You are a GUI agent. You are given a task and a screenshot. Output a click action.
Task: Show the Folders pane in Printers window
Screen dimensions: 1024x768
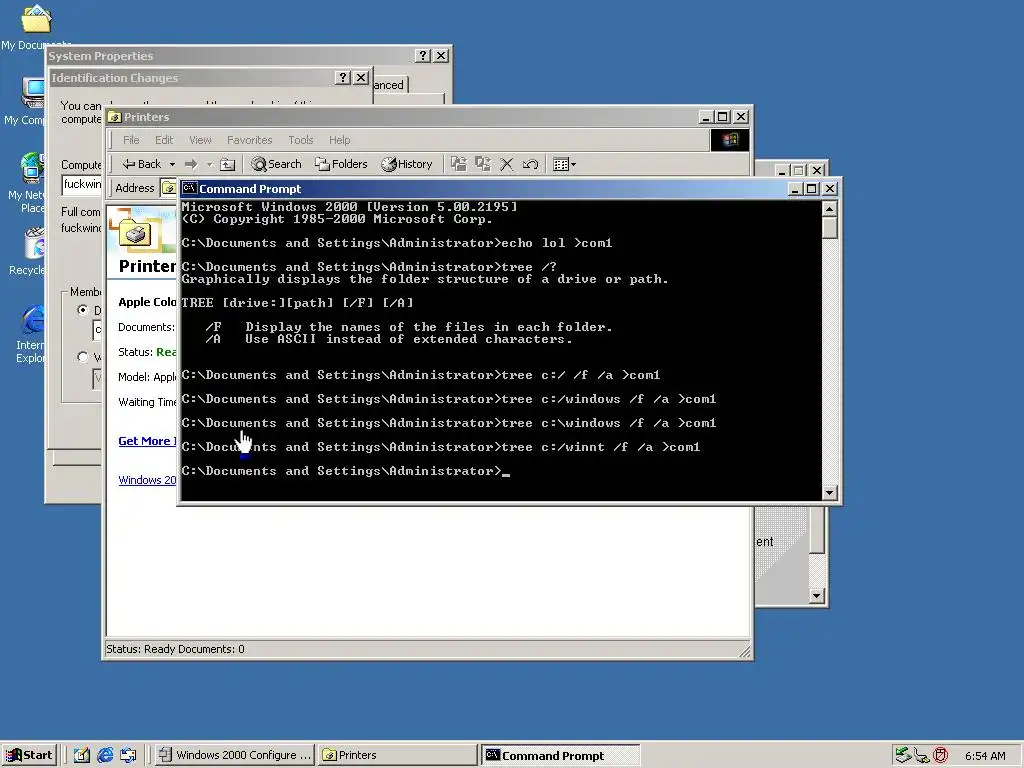[x=341, y=164]
